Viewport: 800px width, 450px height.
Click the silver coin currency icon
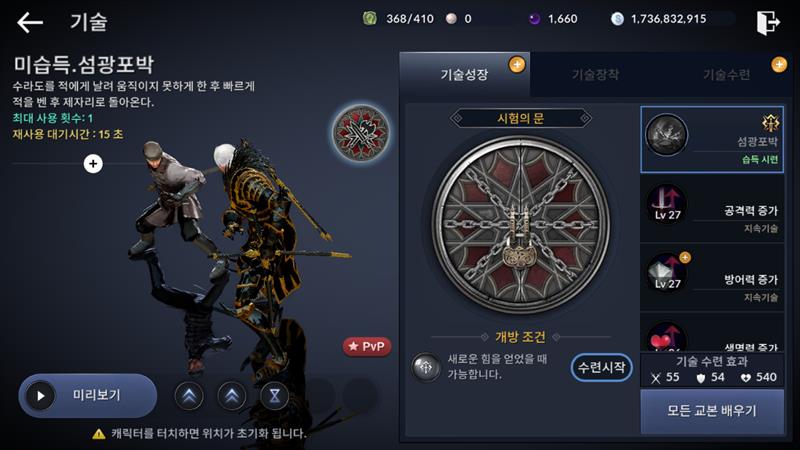coord(617,19)
